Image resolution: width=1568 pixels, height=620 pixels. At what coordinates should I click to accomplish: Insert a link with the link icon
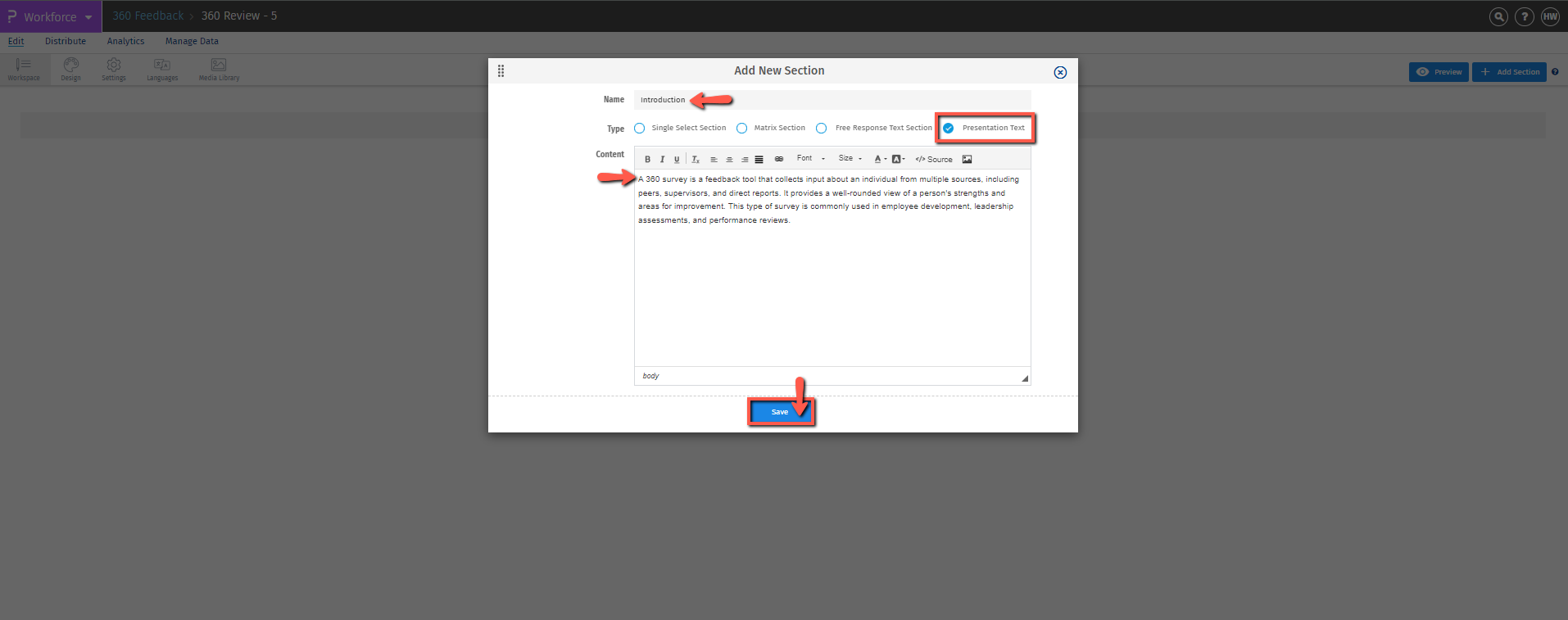(x=779, y=159)
